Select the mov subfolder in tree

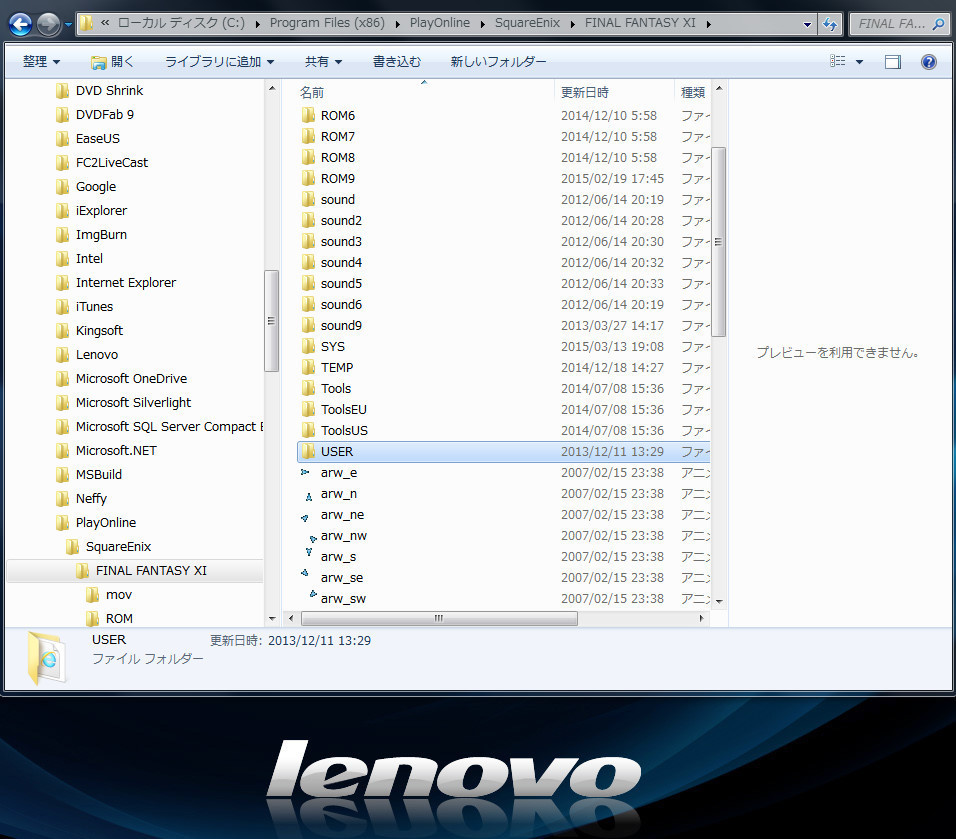(x=118, y=594)
